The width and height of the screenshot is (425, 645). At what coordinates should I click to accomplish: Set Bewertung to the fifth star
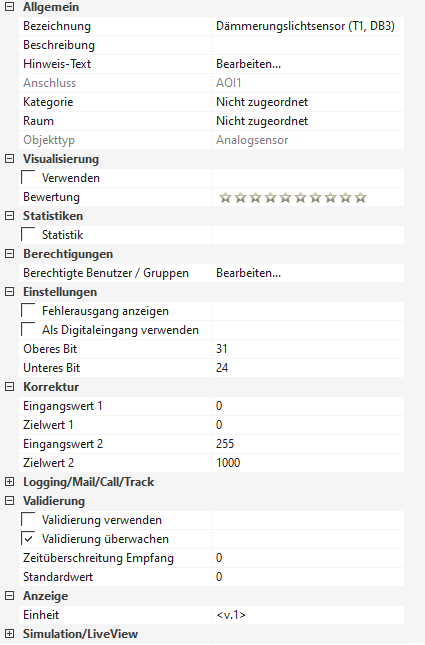pos(286,197)
